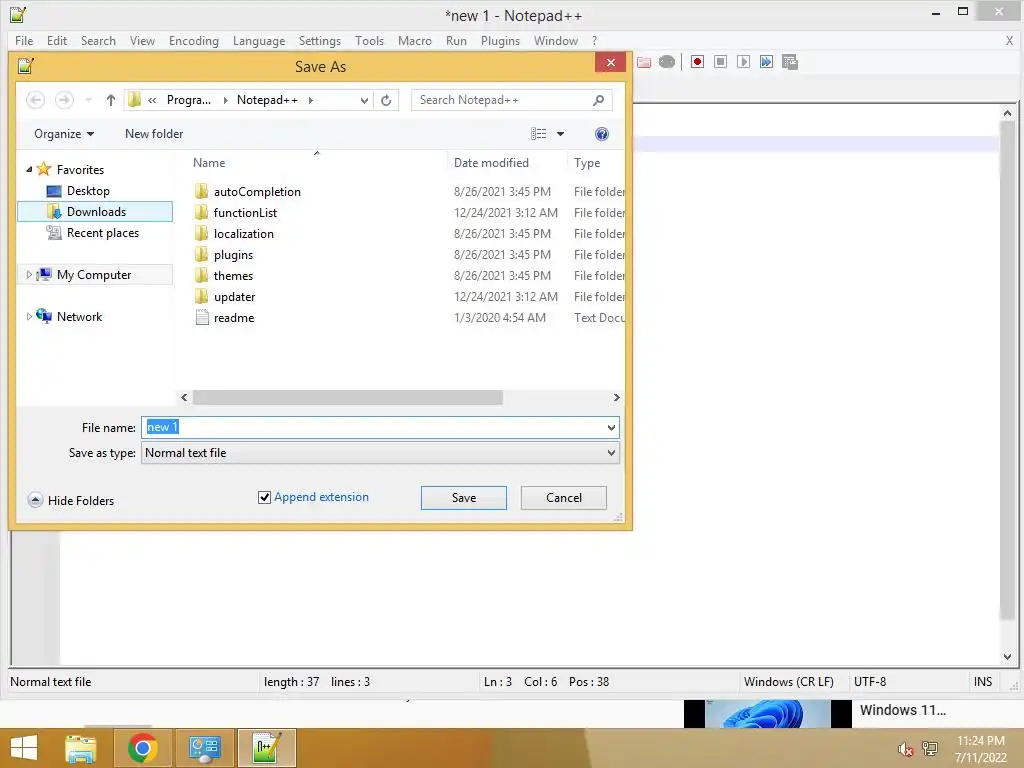The height and width of the screenshot is (768, 1024).
Task: Expand the address bar history dropdown
Action: [x=364, y=101]
